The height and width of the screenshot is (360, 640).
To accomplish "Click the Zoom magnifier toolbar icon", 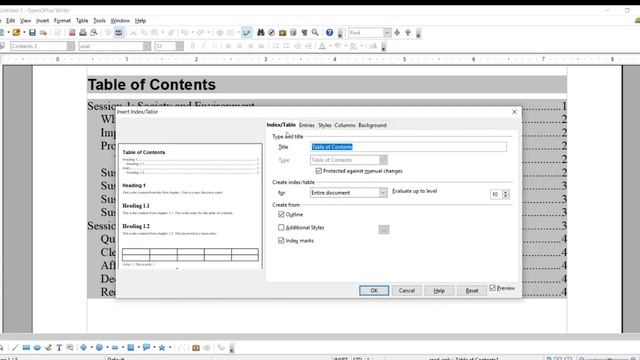I will click(x=315, y=33).
